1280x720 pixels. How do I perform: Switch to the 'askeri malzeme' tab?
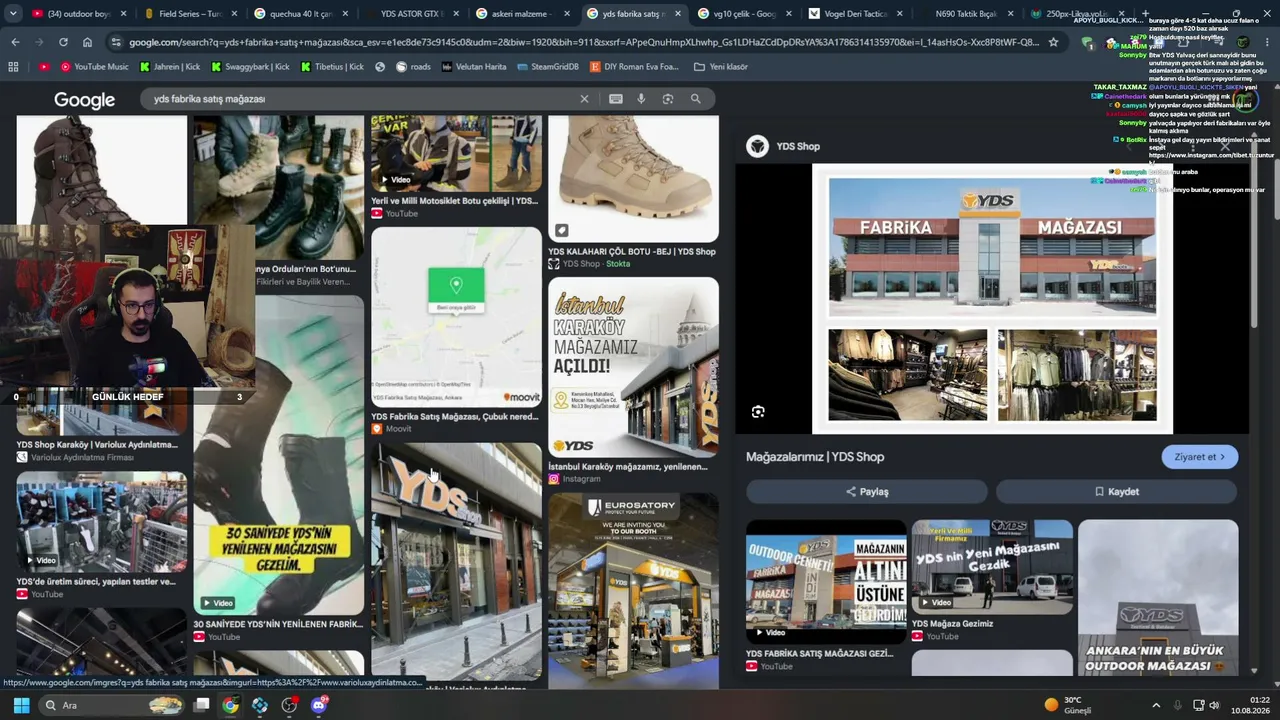pyautogui.click(x=520, y=14)
